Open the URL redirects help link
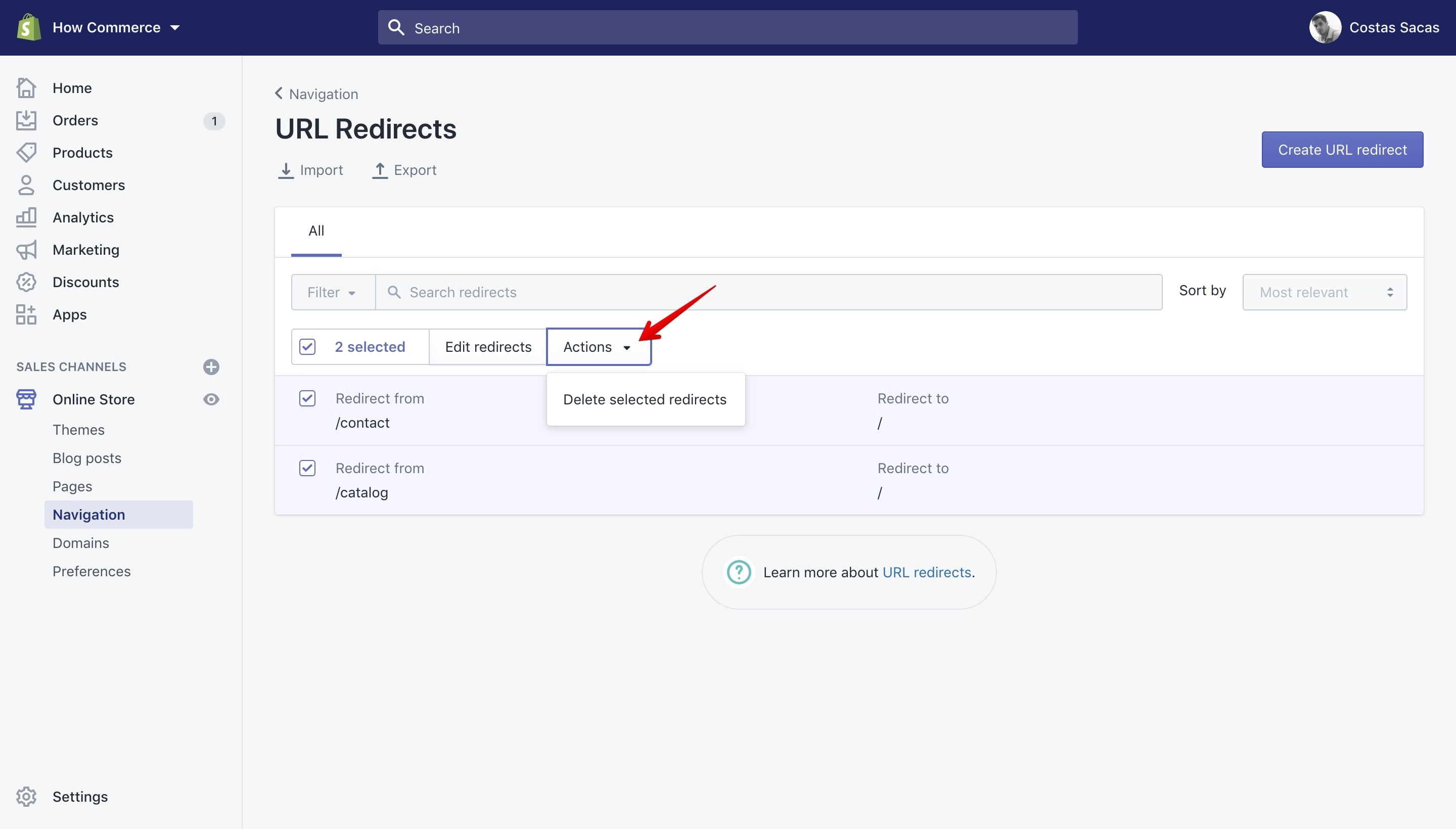This screenshot has height=829, width=1456. (x=927, y=572)
